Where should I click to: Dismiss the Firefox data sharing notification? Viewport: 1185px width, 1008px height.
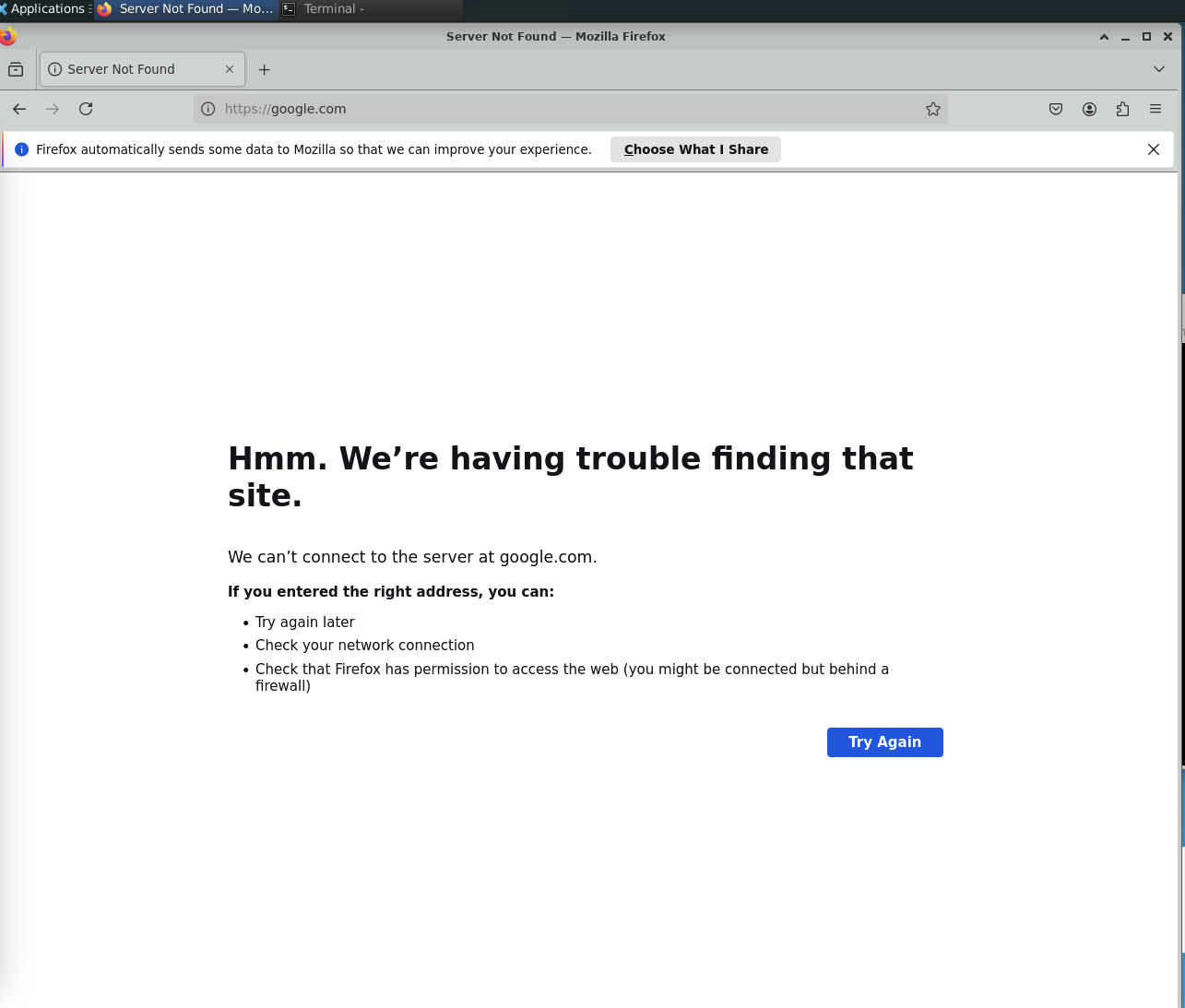point(1154,149)
